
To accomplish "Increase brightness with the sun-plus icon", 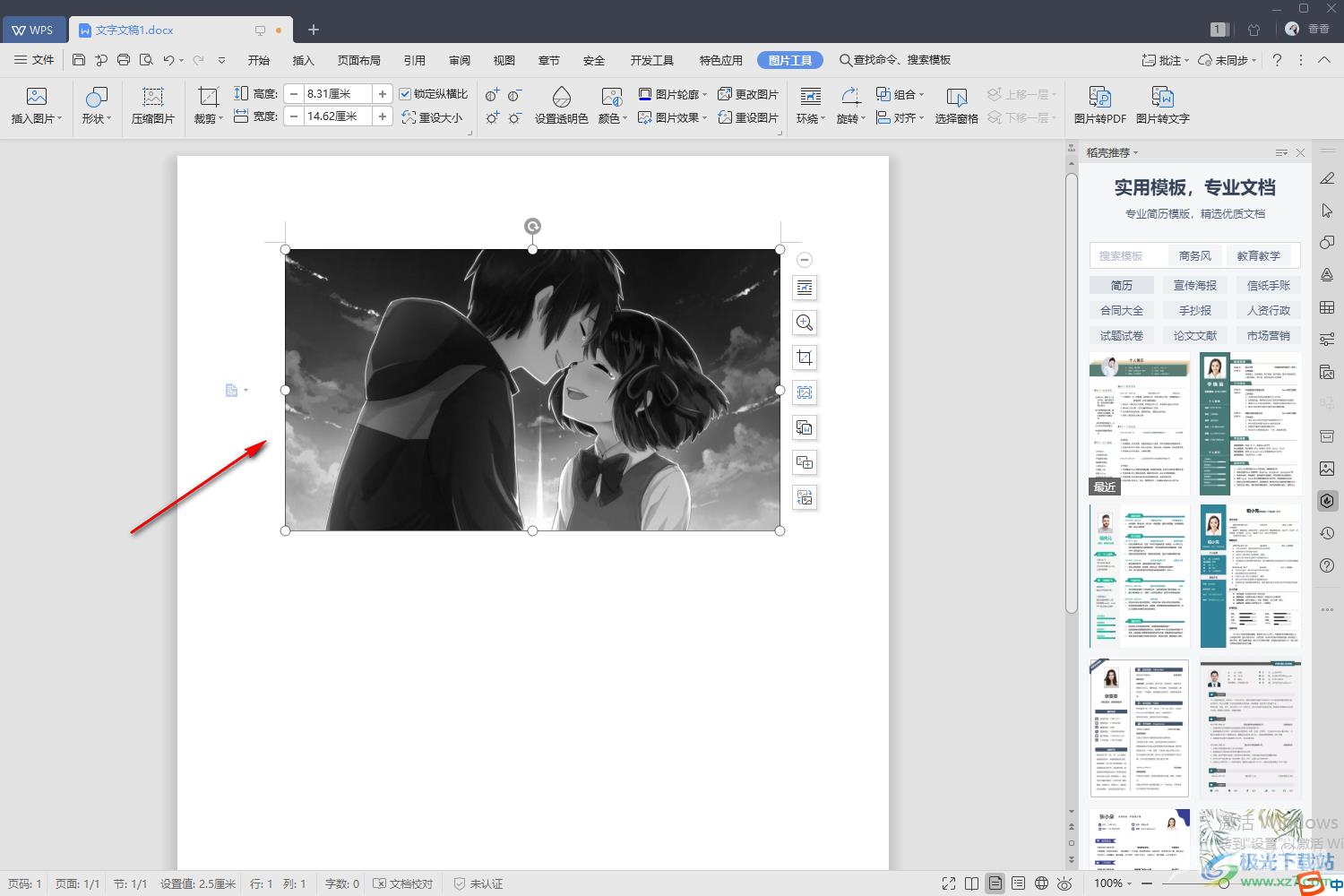I will pos(492,117).
